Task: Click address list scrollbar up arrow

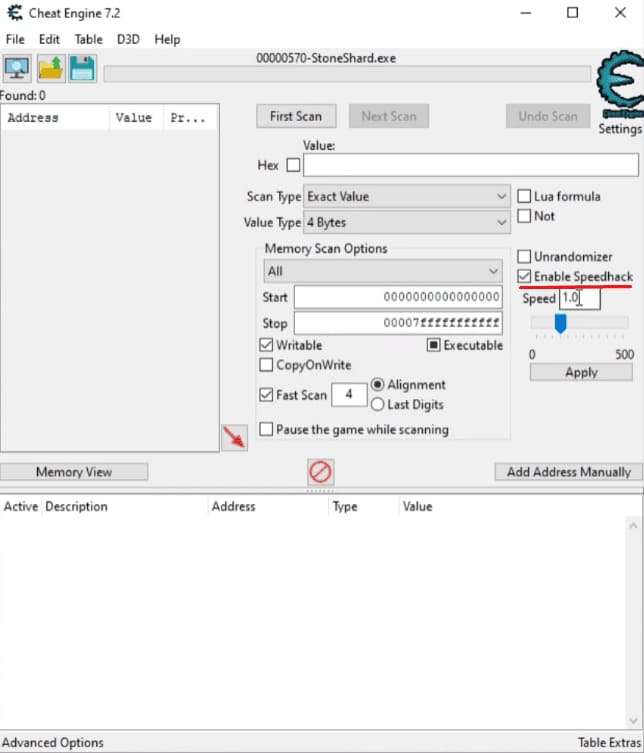Action: pos(633,526)
